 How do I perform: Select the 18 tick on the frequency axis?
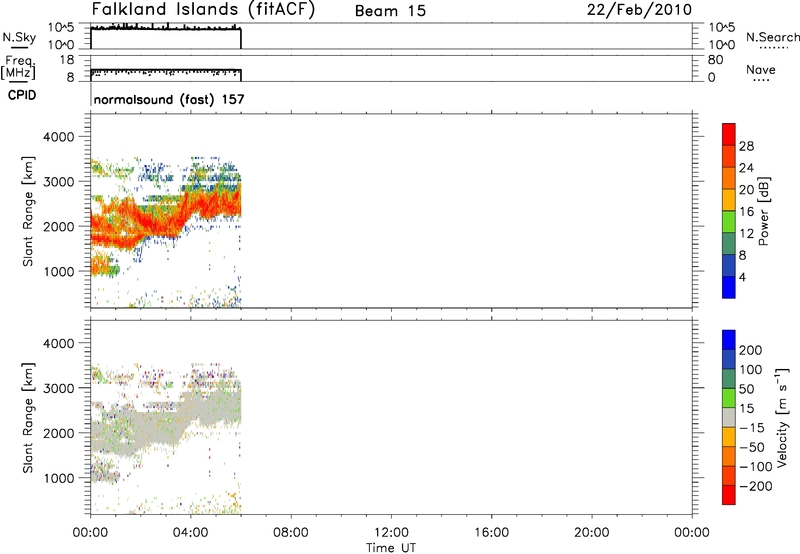click(67, 60)
